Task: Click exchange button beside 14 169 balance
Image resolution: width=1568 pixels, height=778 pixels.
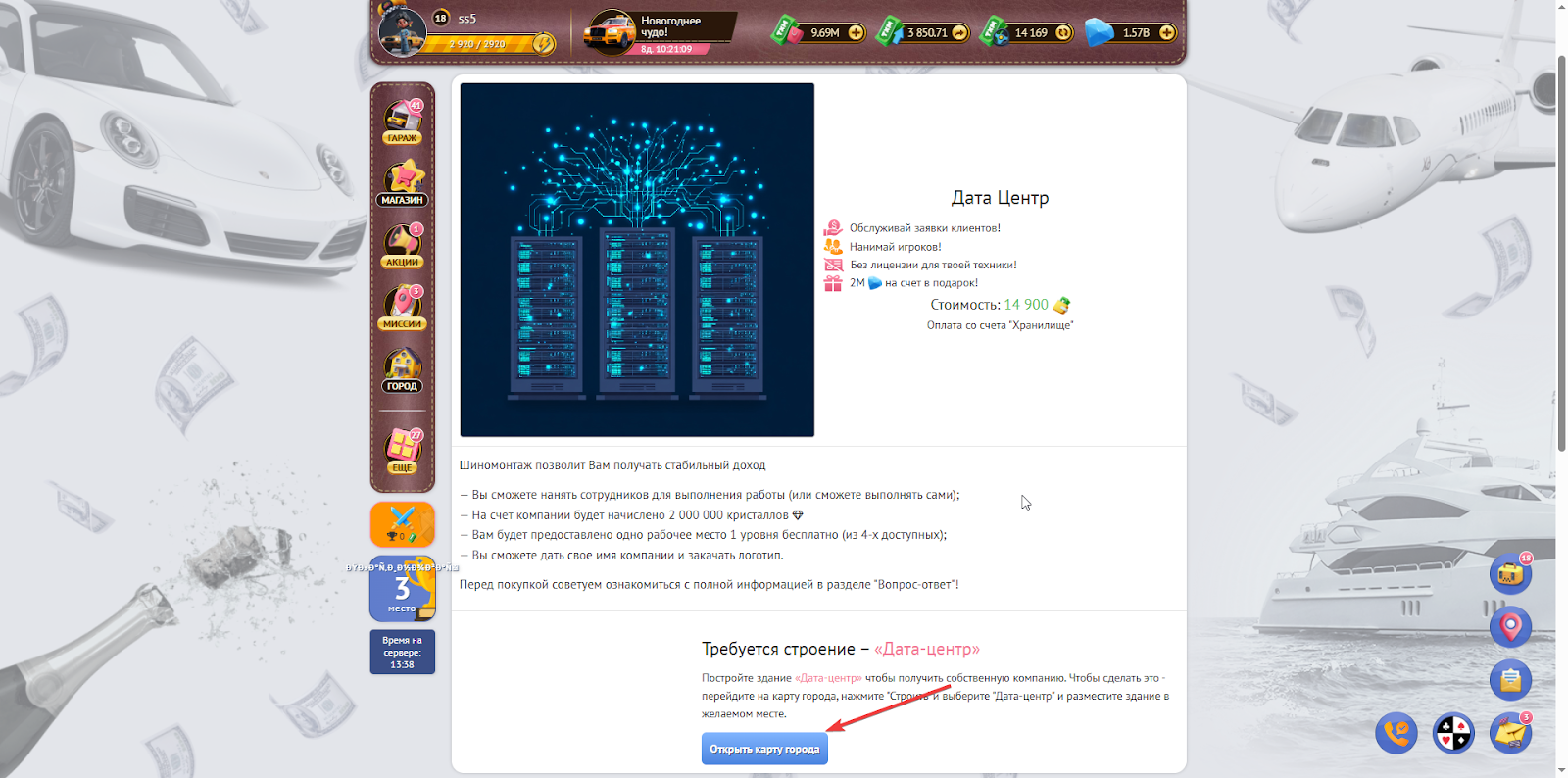Action: pyautogui.click(x=1063, y=33)
